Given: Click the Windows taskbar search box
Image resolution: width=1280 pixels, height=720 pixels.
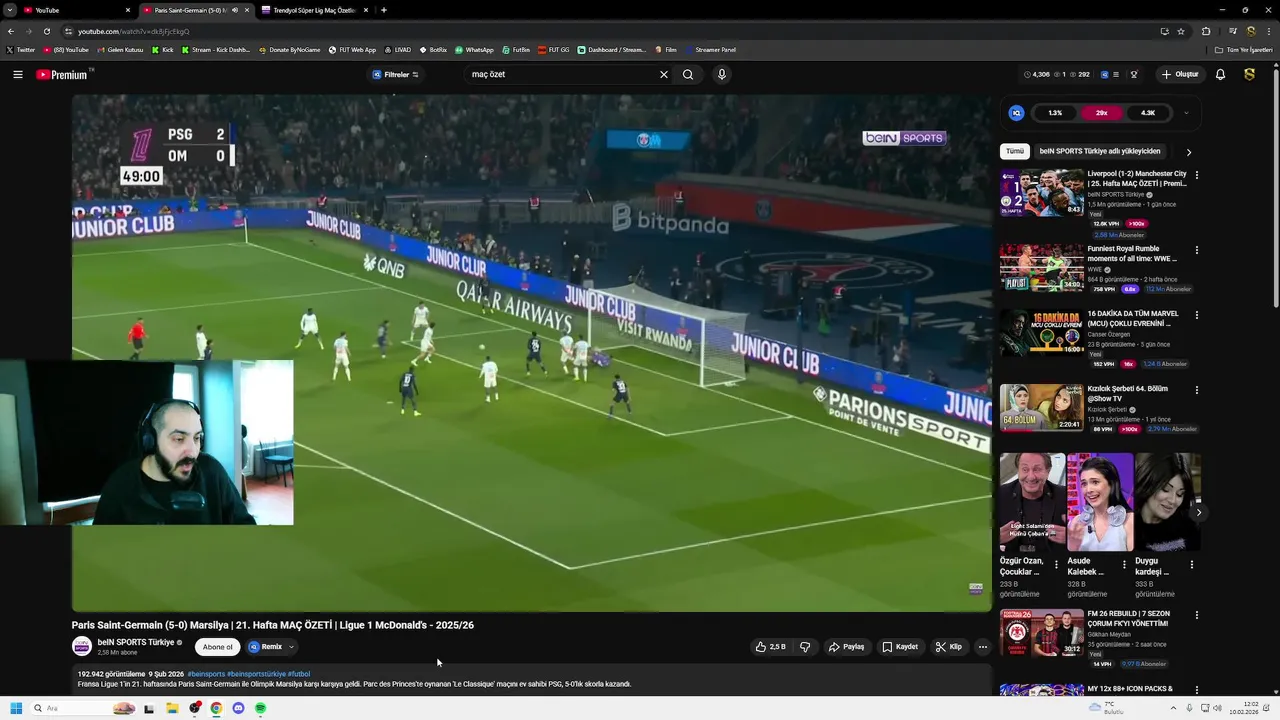Looking at the screenshot, I should (x=85, y=708).
